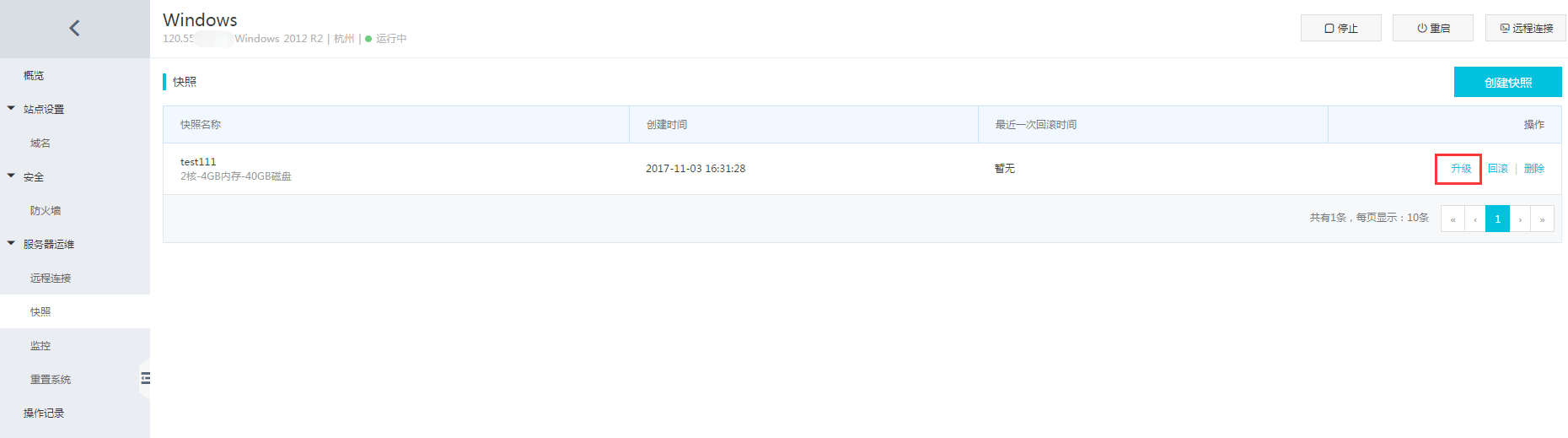Collapse the 站点设置 section

coord(12,109)
